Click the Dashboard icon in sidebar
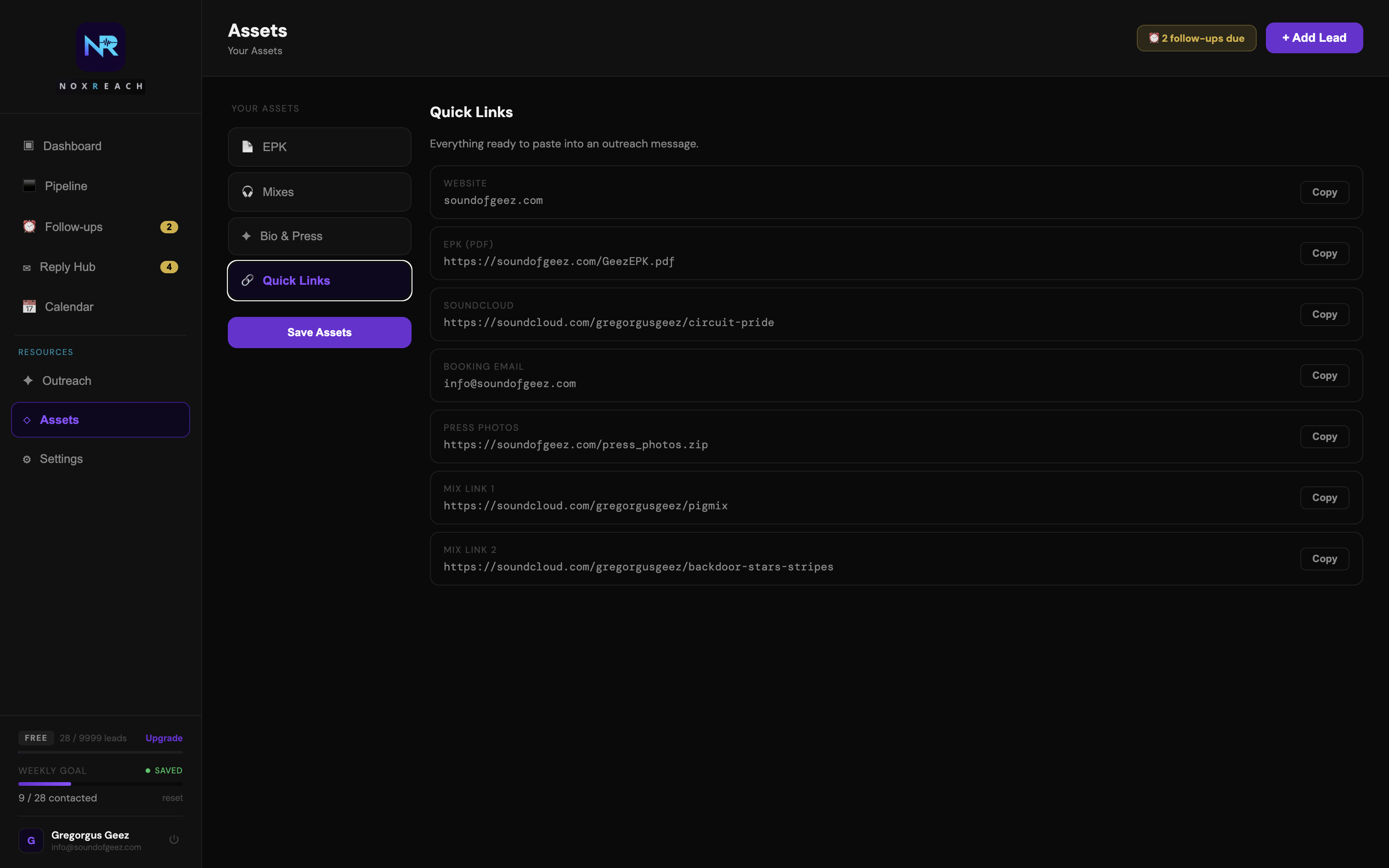Image resolution: width=1389 pixels, height=868 pixels. [x=28, y=146]
